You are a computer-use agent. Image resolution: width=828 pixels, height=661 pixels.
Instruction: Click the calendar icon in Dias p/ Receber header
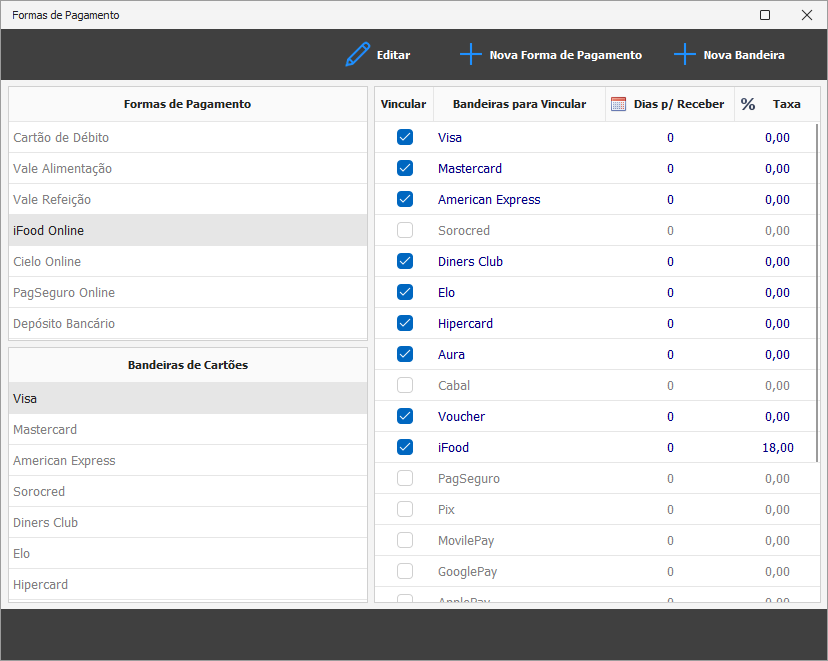[618, 104]
